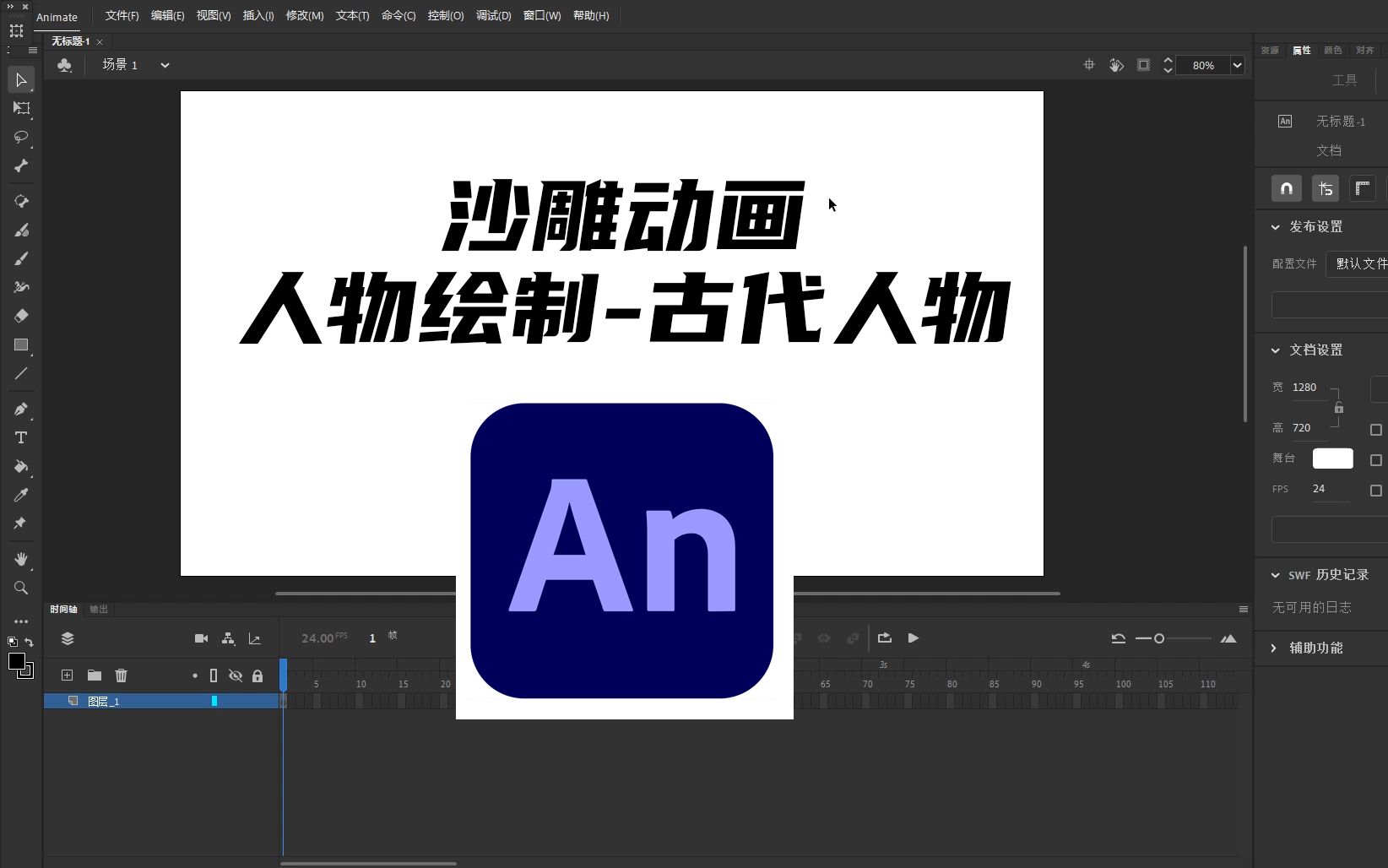1388x868 pixels.
Task: Select the Classic Brush tool
Action: click(x=21, y=258)
